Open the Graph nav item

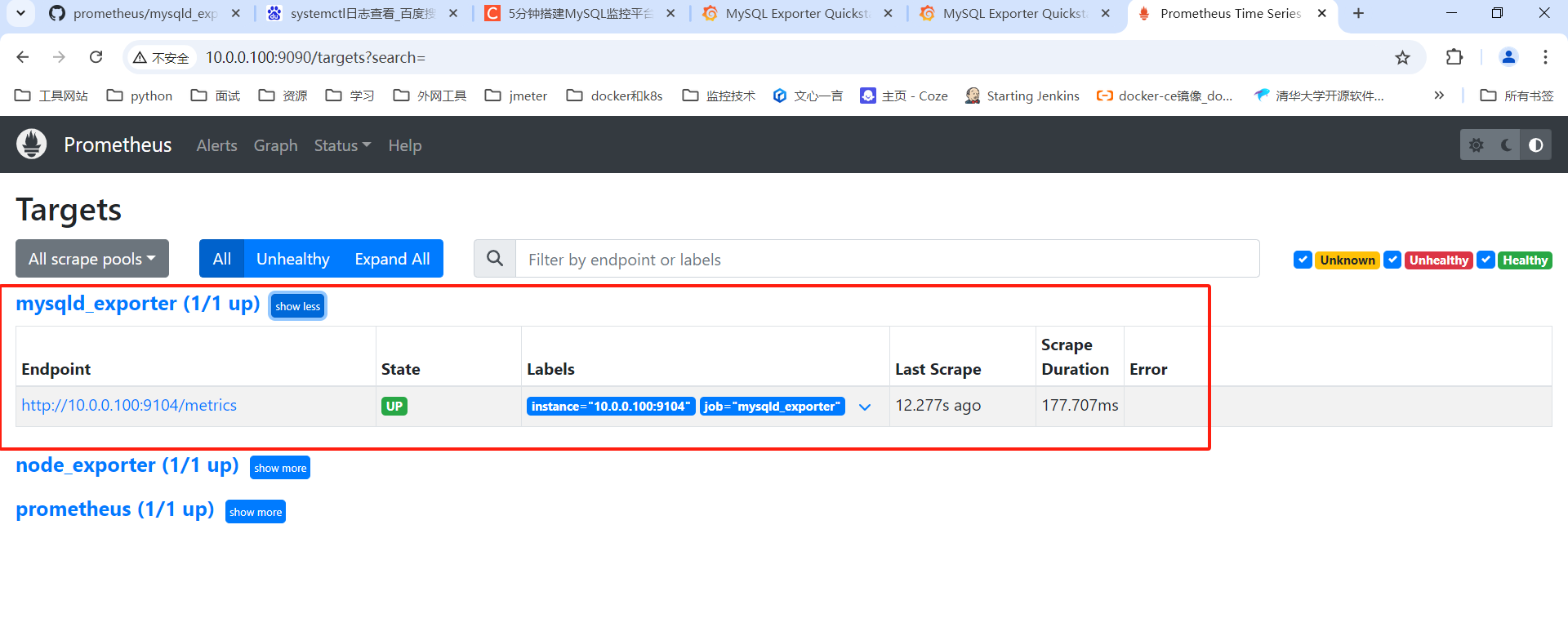[x=275, y=145]
